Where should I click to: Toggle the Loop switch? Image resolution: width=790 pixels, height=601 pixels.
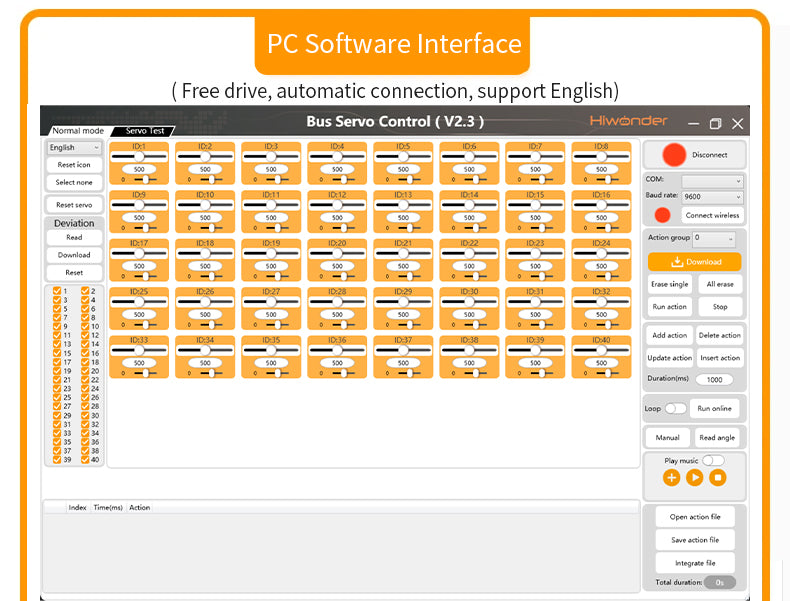click(x=676, y=408)
